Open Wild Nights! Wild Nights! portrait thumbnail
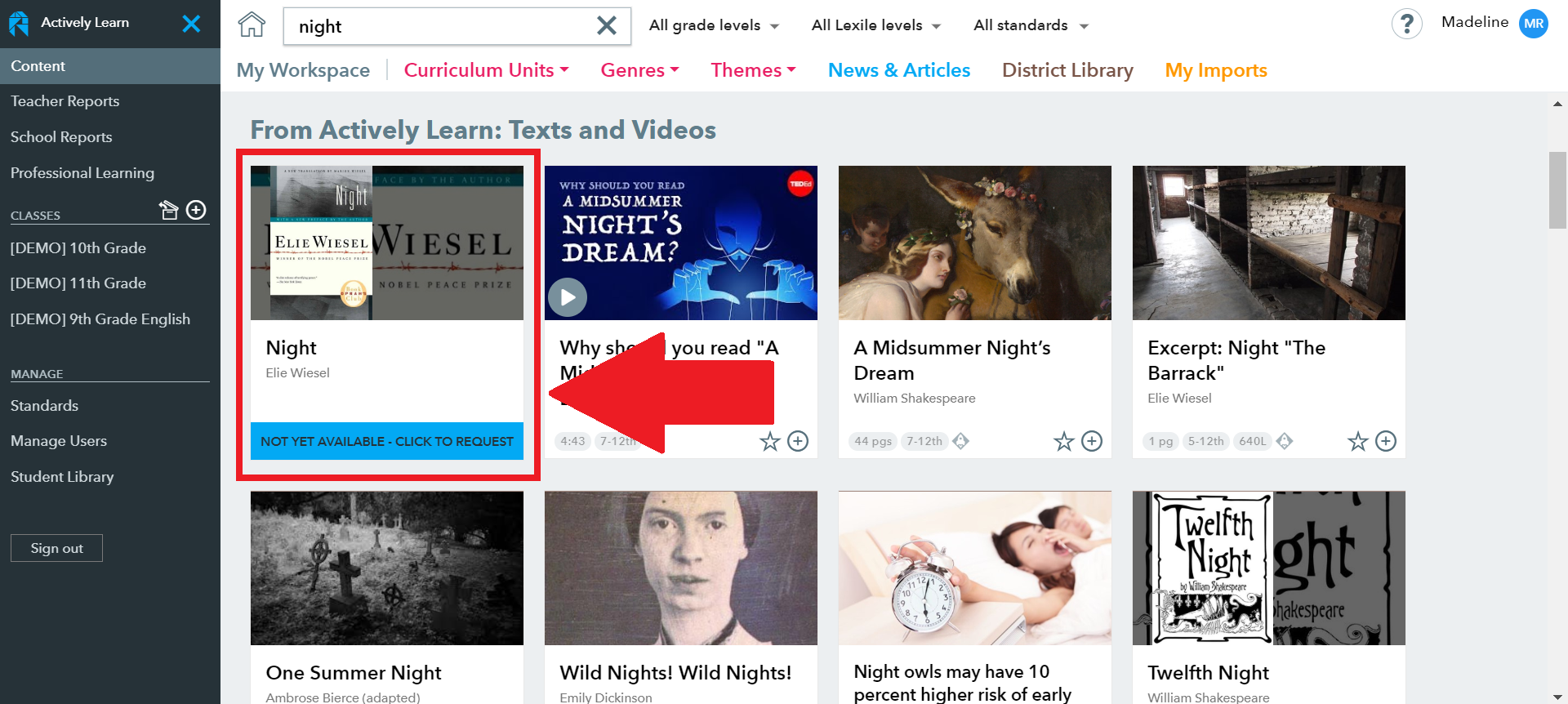1568x704 pixels. click(x=681, y=568)
